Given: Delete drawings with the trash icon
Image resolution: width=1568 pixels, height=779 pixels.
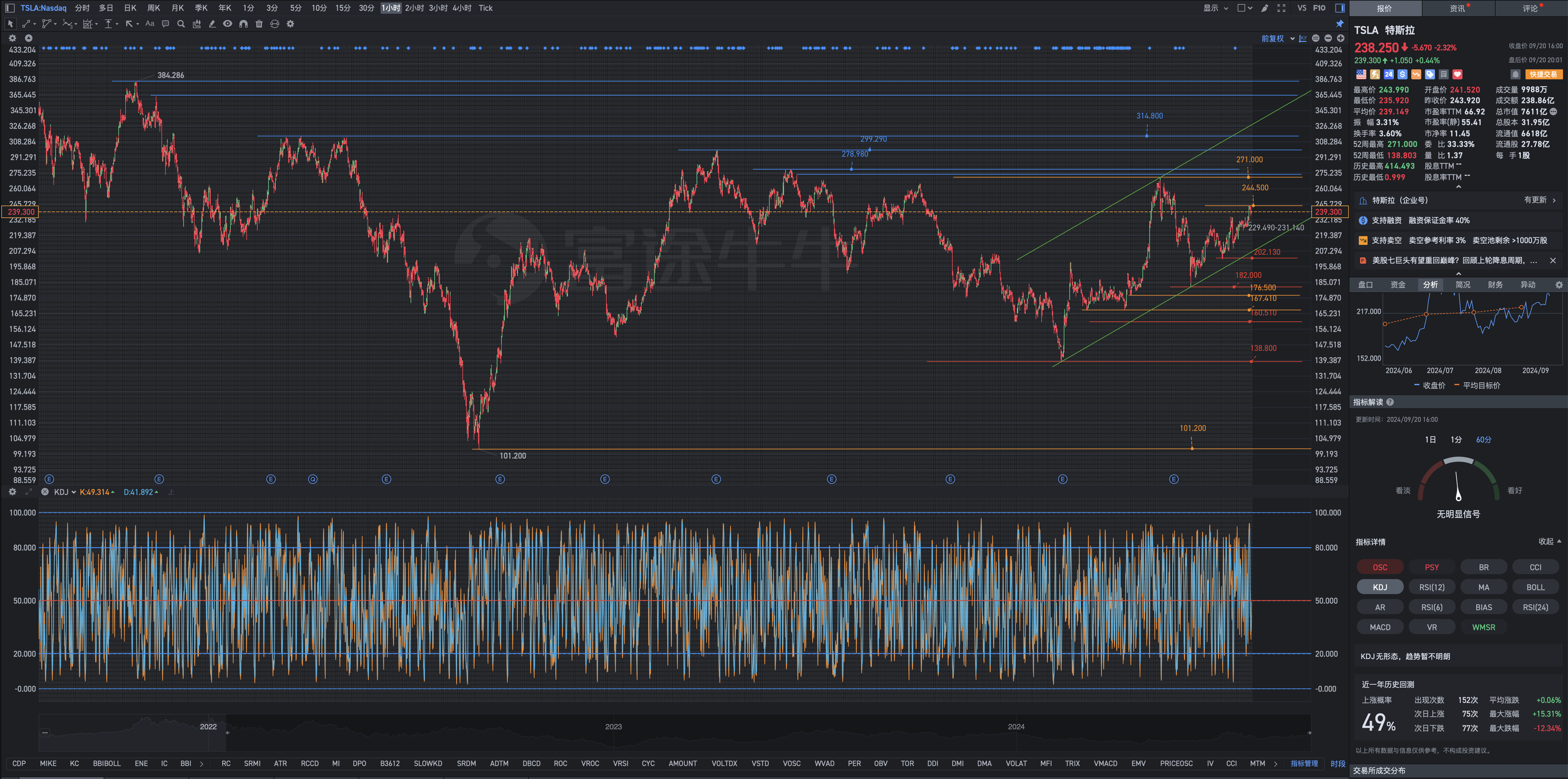Looking at the screenshot, I should [x=259, y=24].
